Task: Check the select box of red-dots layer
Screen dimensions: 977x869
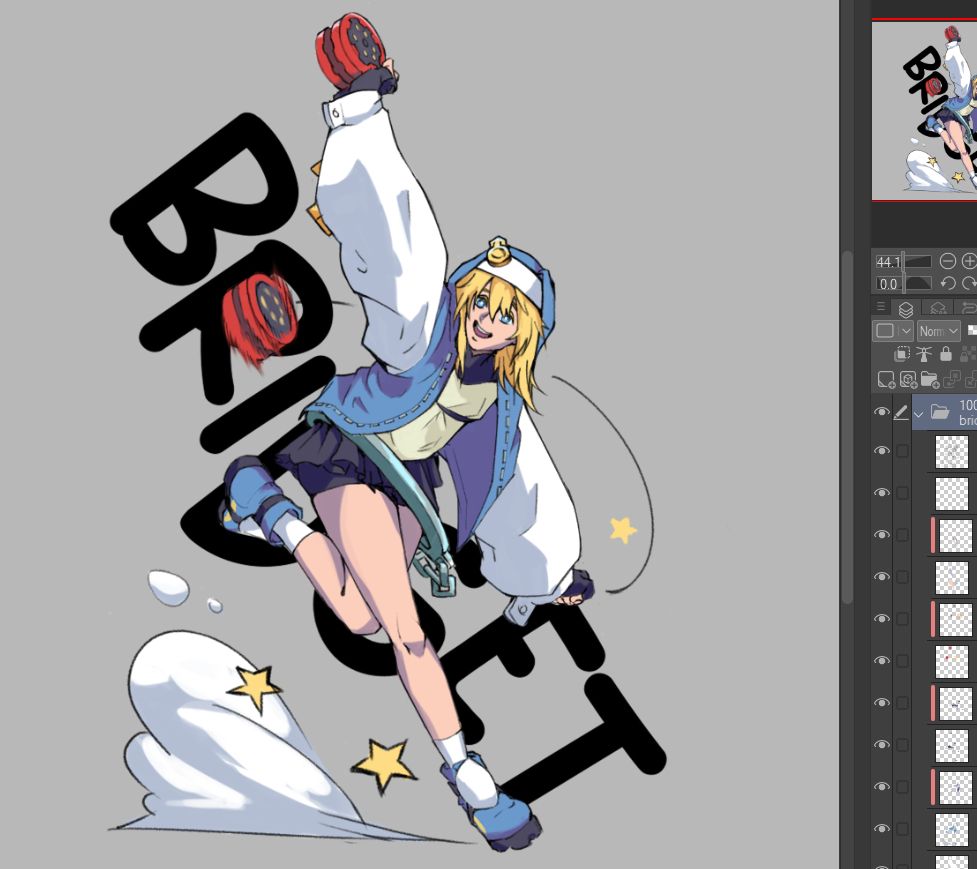Action: (x=902, y=661)
